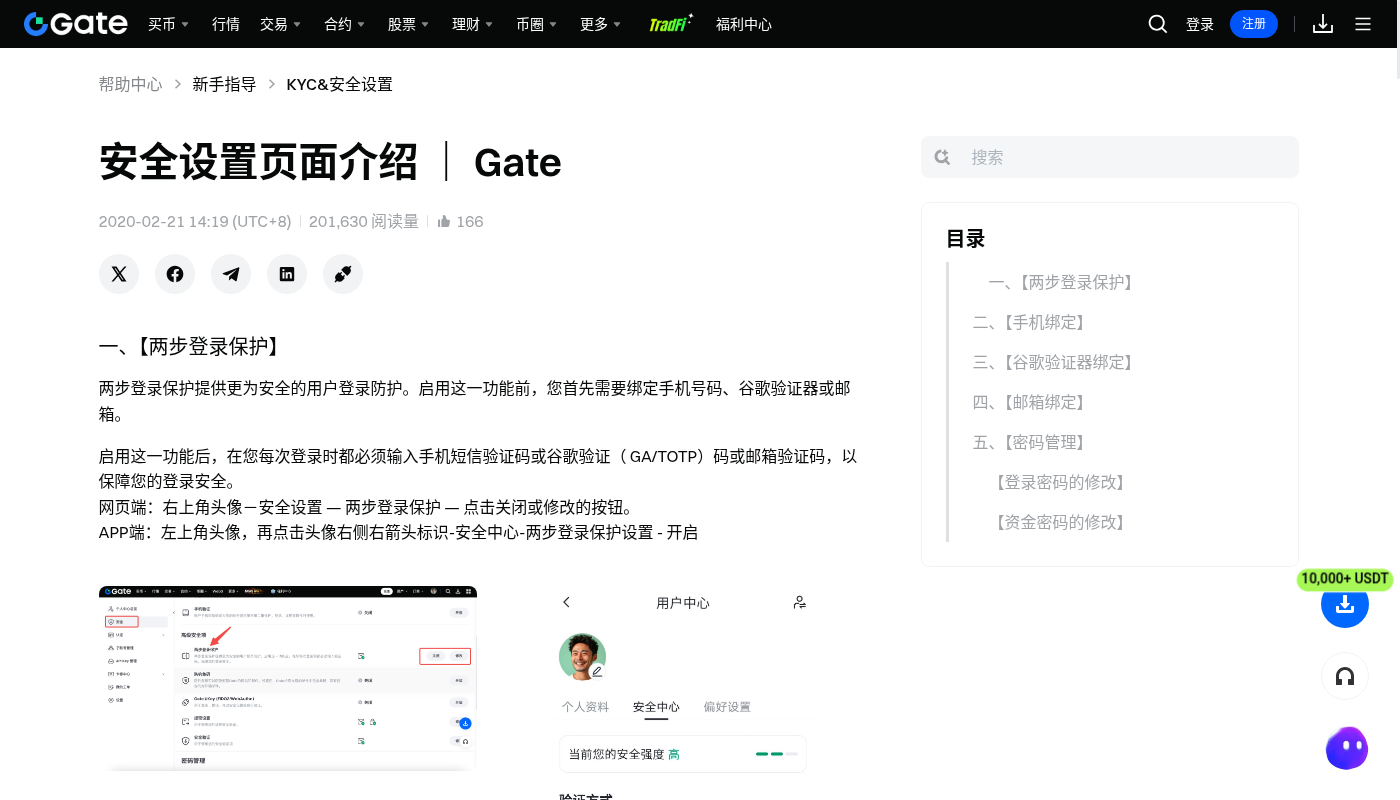The image size is (1400, 800).
Task: Click the 登录 link
Action: pyautogui.click(x=1200, y=24)
